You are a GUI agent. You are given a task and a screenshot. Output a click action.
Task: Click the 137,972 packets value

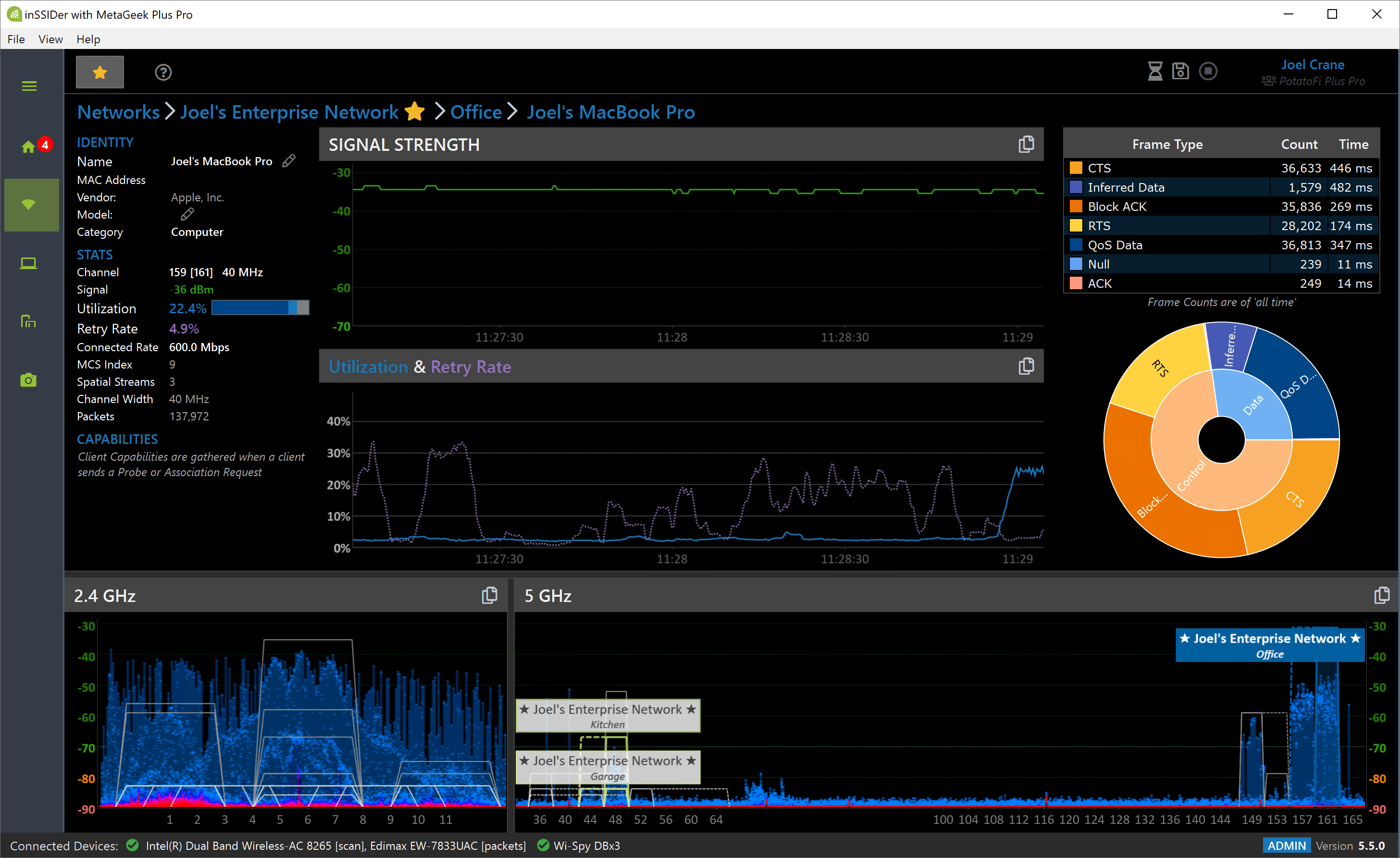(x=189, y=416)
